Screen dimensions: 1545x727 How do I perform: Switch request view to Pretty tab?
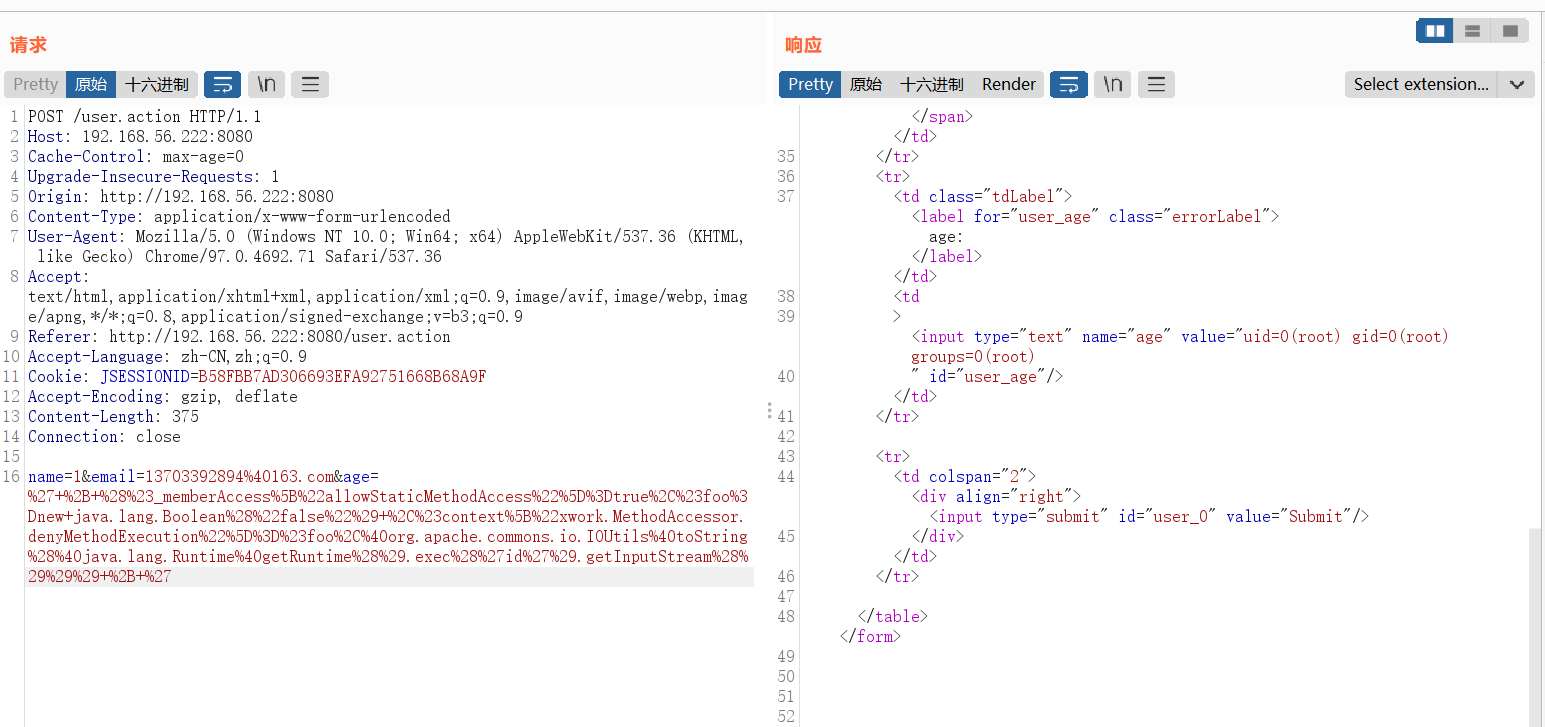click(36, 84)
